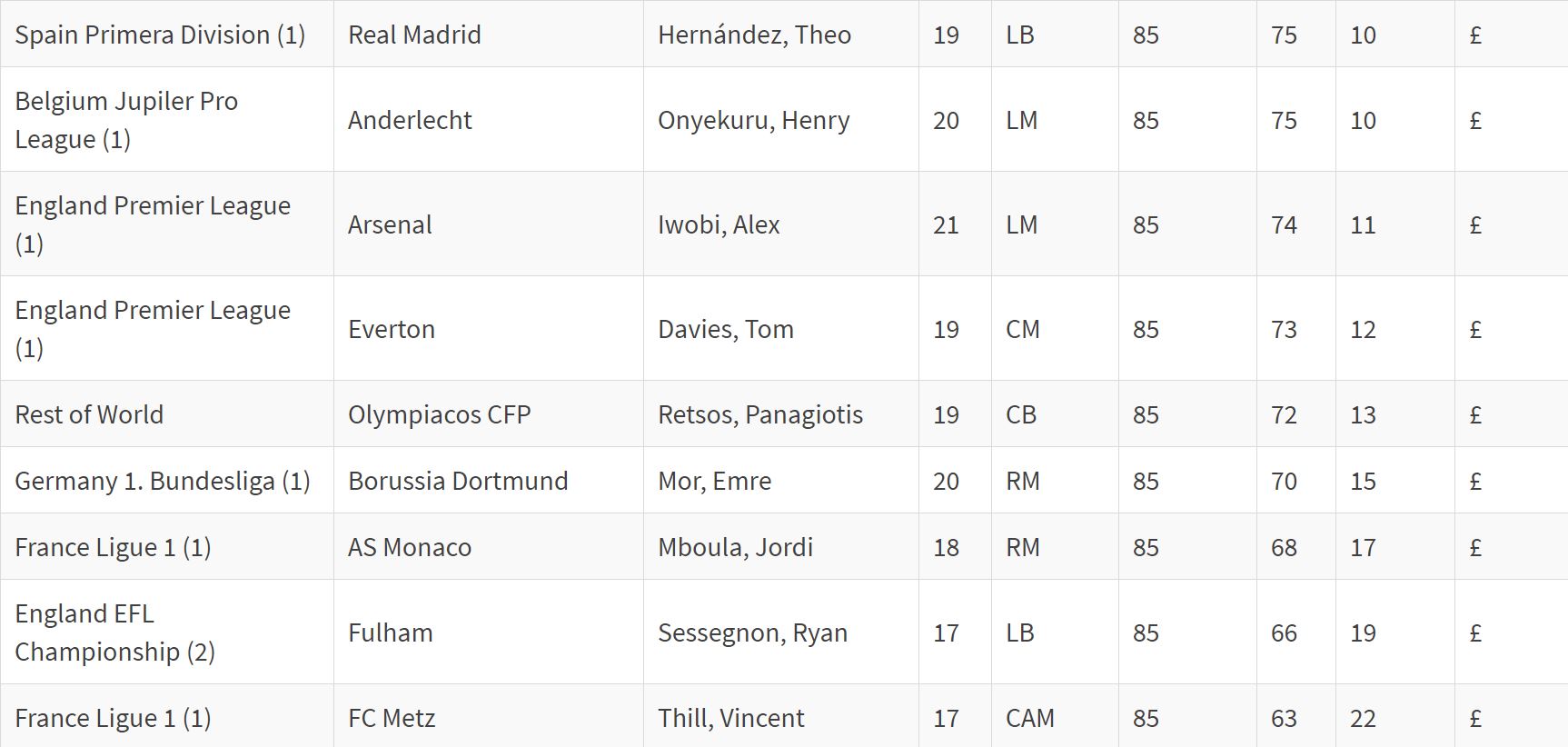Click the Davies, Tom player name
The height and width of the screenshot is (747, 1568).
725,329
